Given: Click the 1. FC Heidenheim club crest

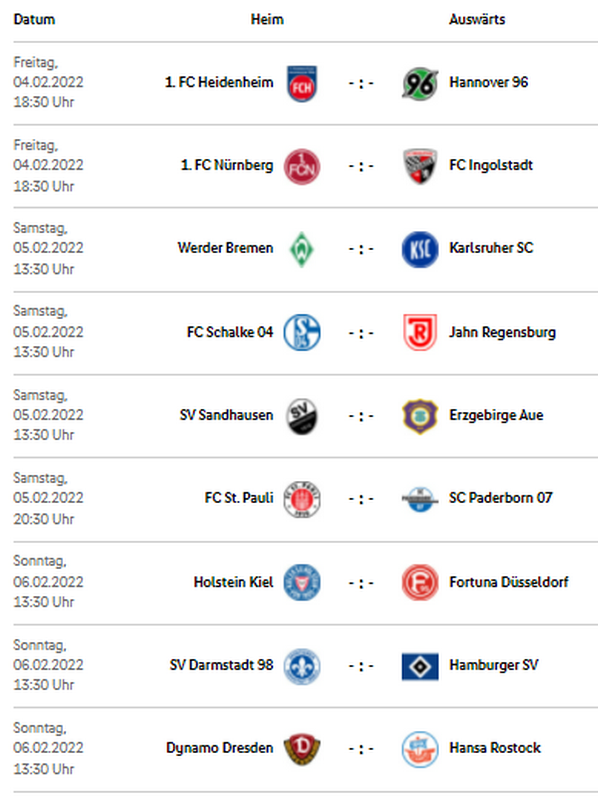Looking at the screenshot, I should pos(302,83).
